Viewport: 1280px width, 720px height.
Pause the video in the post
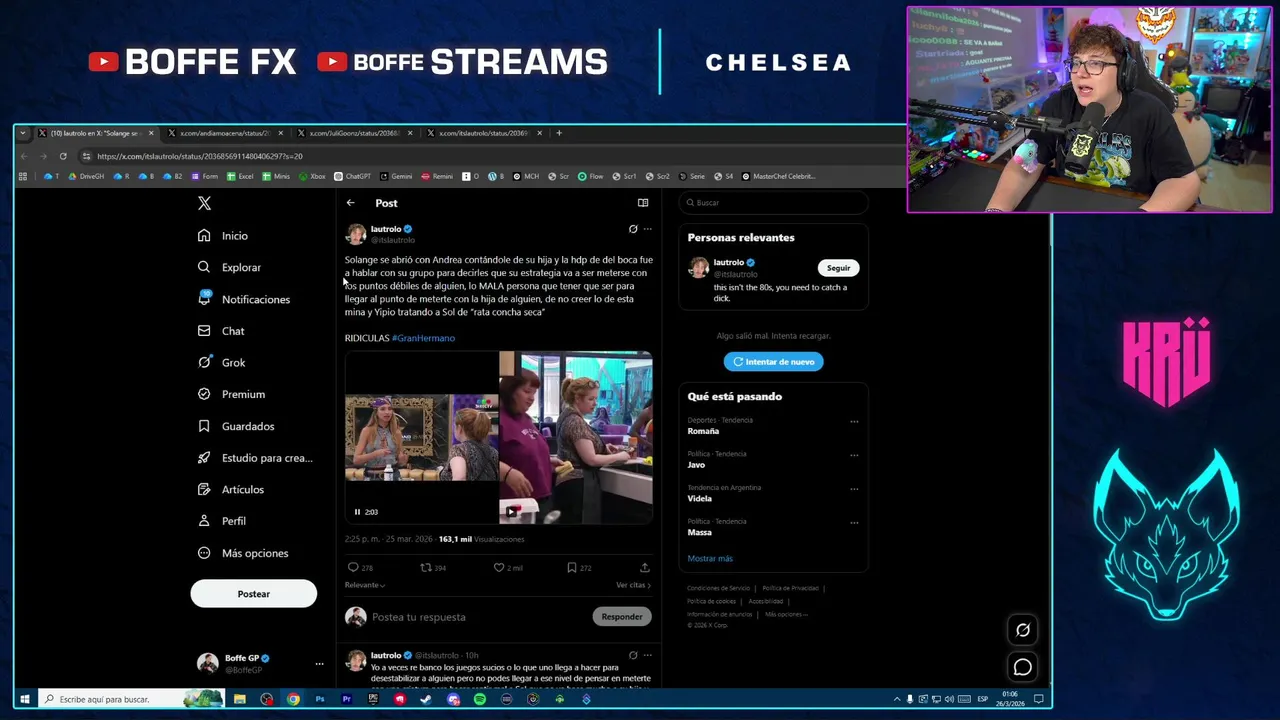tap(357, 512)
